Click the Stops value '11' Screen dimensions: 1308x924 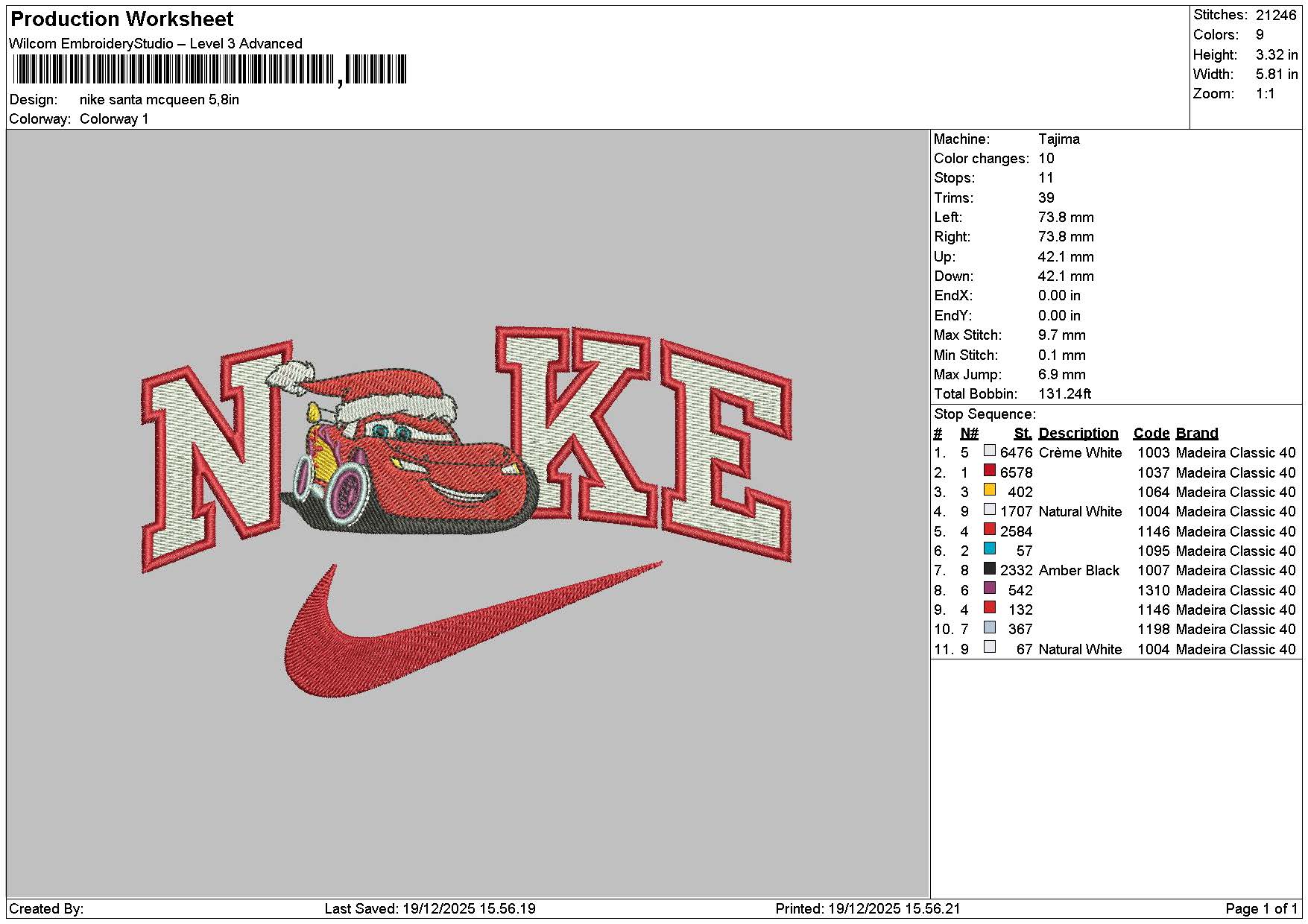1046,178
